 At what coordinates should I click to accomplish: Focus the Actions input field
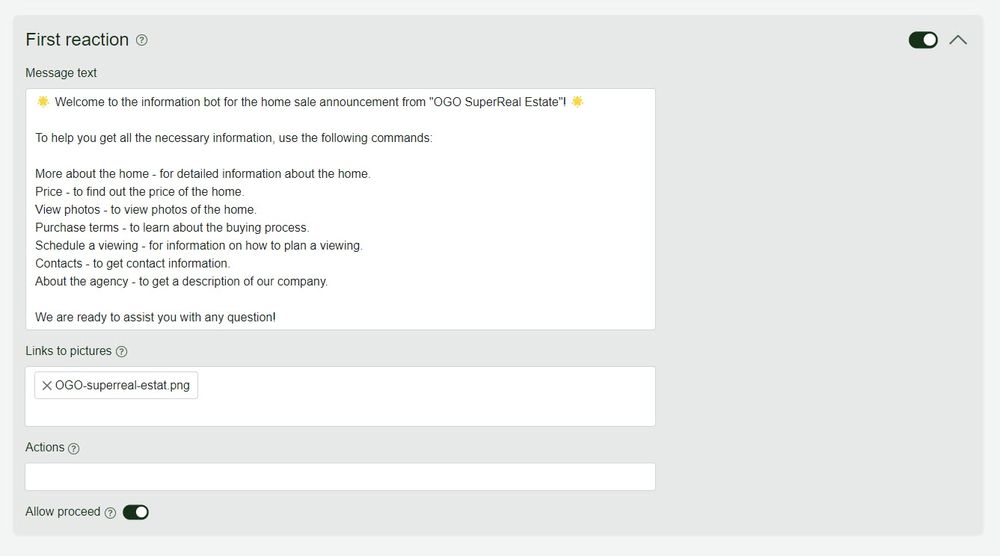pos(340,477)
